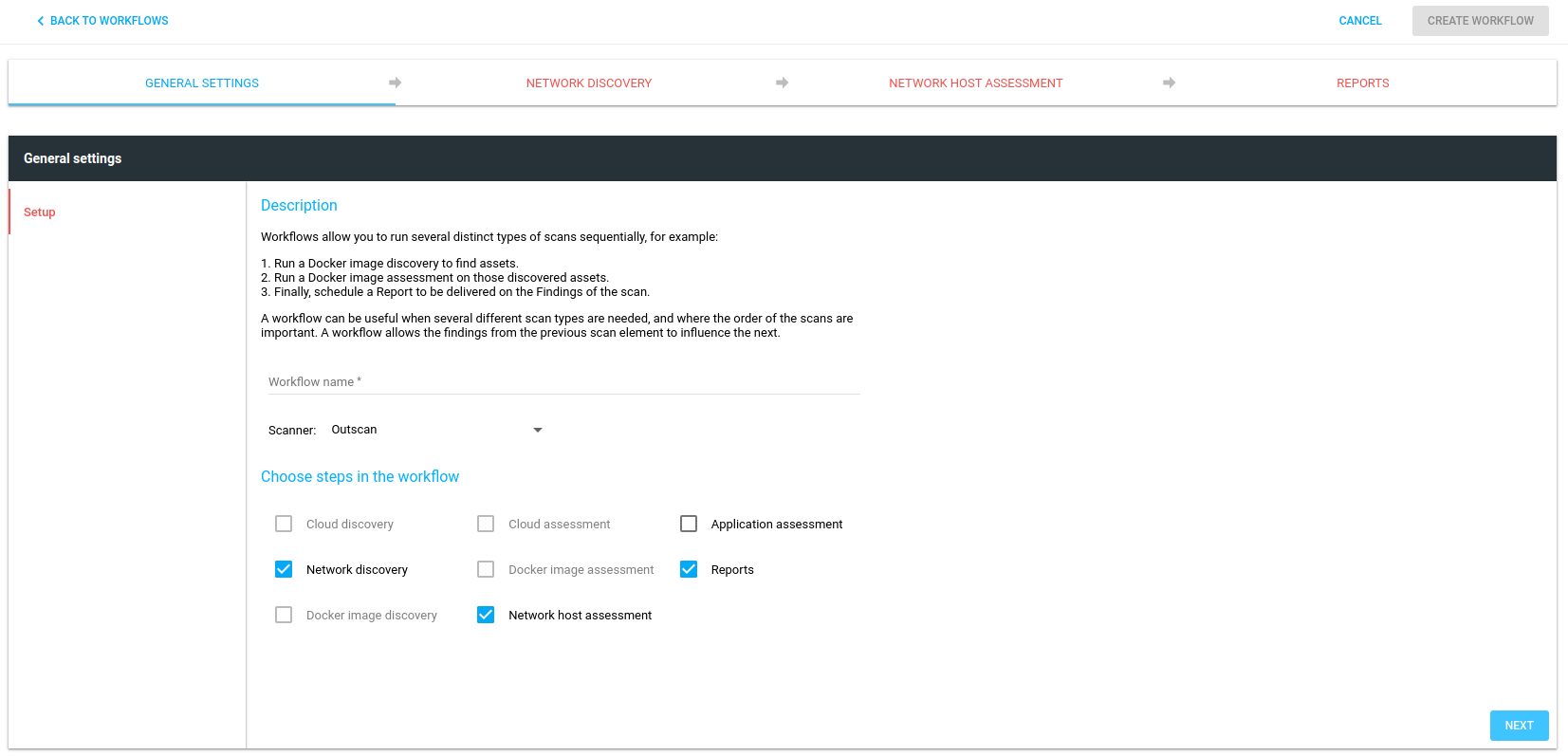
Task: Uncheck Network host assessment checkbox
Action: [486, 615]
